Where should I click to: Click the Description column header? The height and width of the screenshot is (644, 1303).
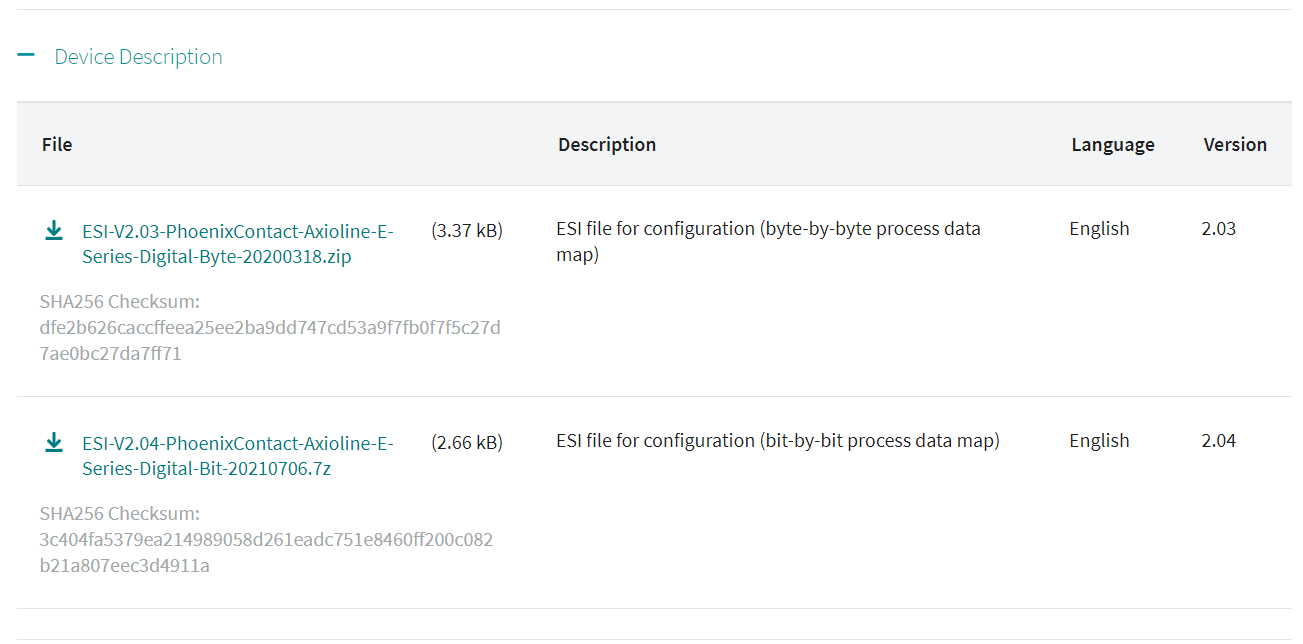(607, 144)
